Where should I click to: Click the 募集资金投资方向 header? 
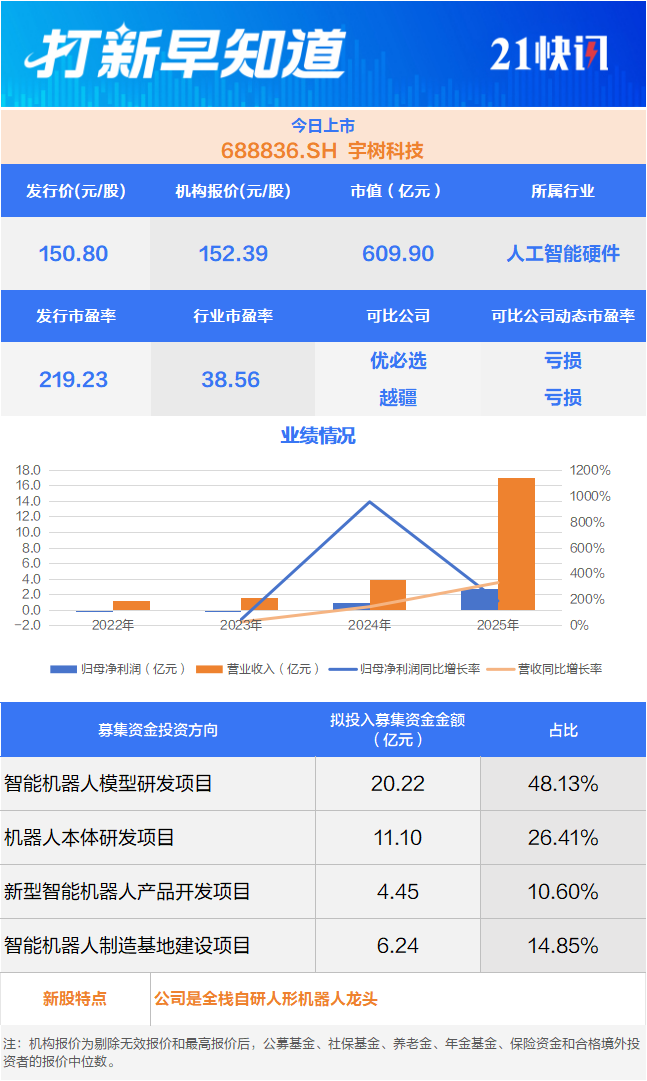point(158,730)
